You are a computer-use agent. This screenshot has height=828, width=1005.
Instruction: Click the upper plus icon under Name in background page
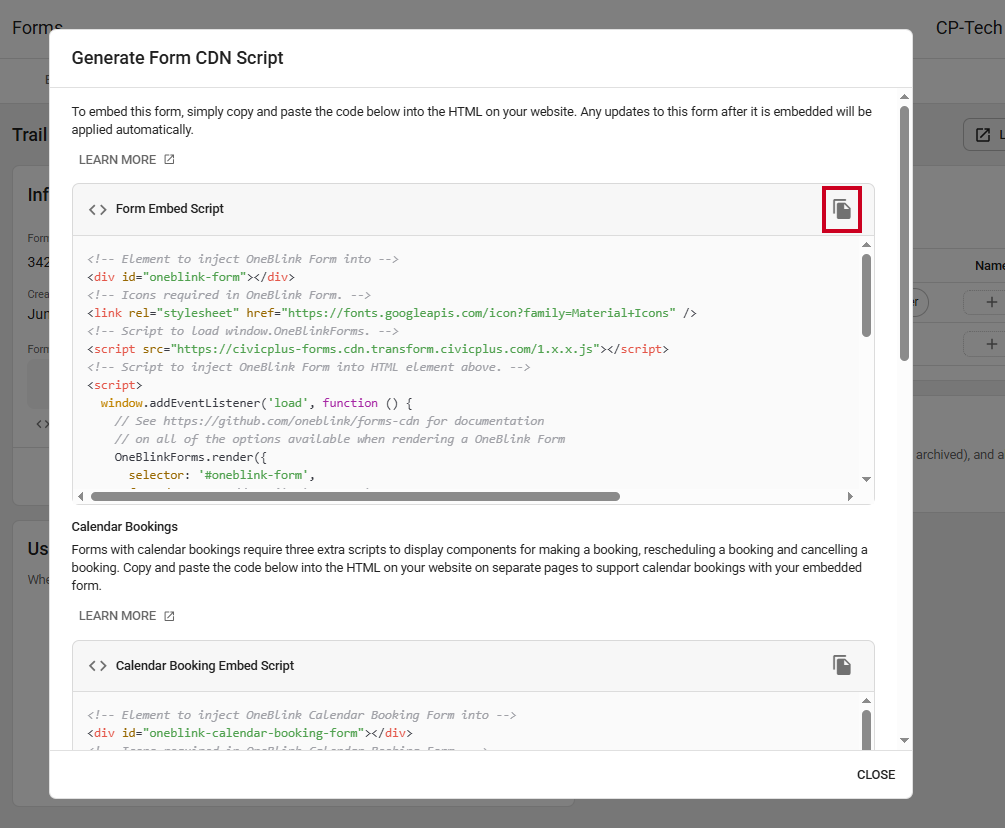pos(991,302)
